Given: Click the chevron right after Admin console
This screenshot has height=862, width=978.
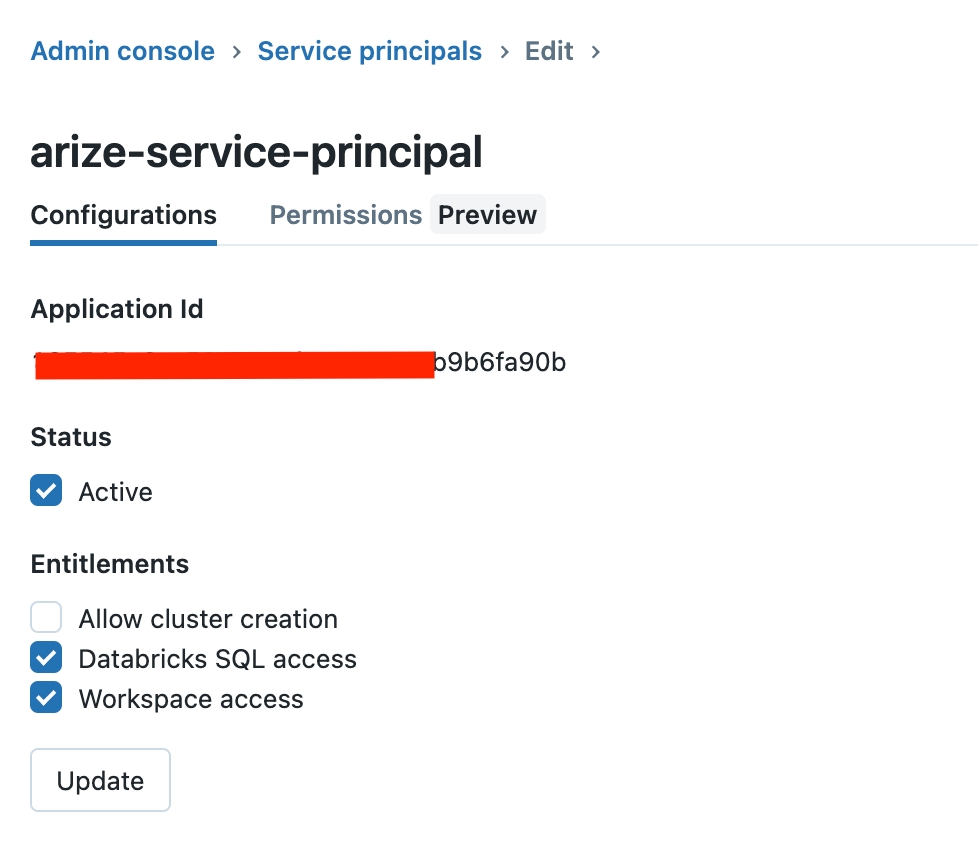Looking at the screenshot, I should (237, 52).
